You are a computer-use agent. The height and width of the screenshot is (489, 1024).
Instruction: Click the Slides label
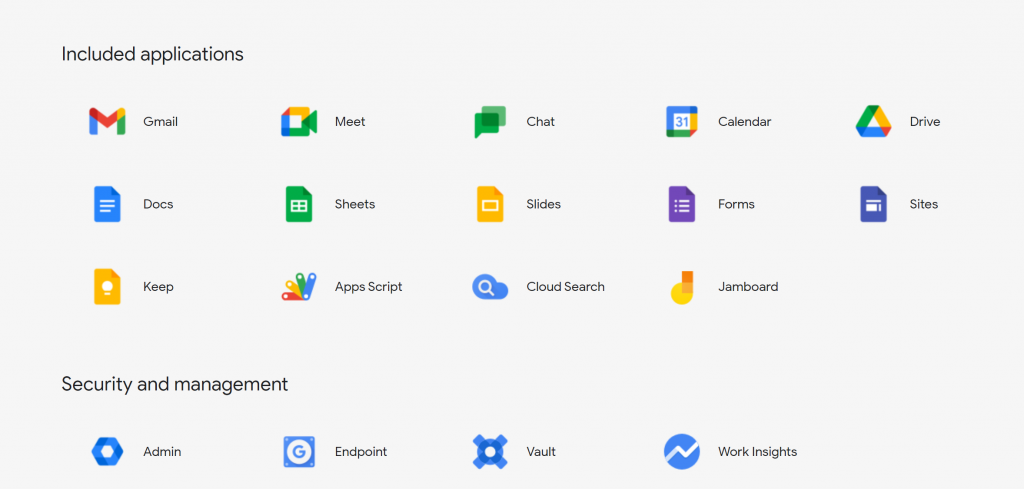[x=543, y=204]
